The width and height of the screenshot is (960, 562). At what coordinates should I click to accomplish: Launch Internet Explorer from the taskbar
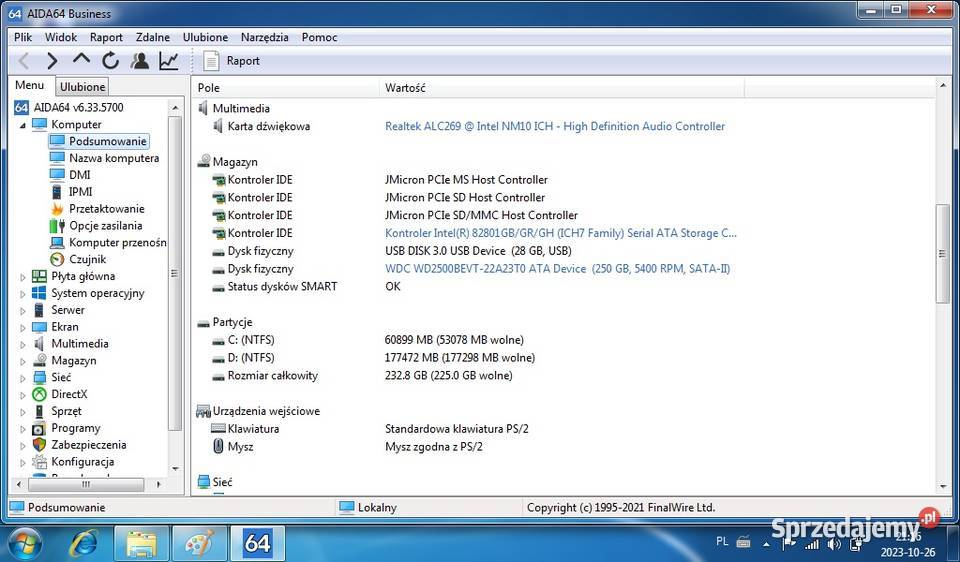(x=83, y=544)
